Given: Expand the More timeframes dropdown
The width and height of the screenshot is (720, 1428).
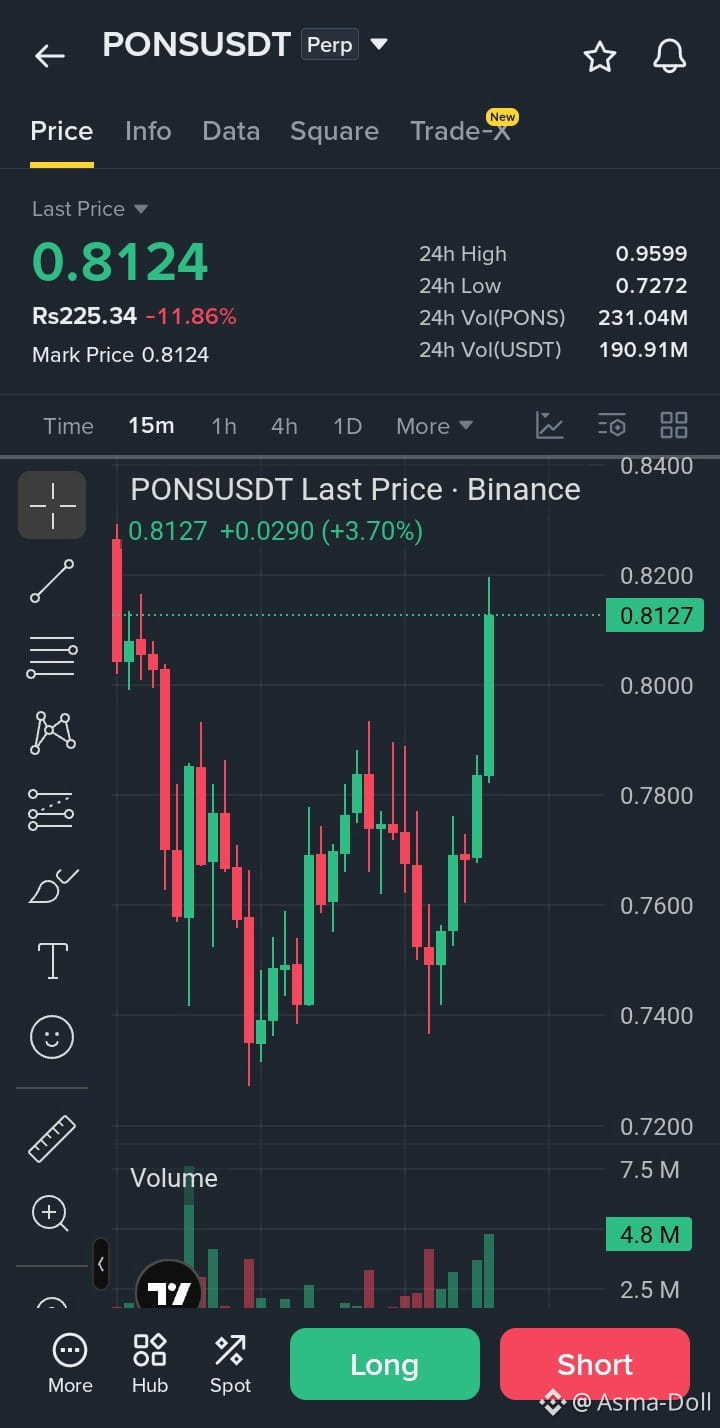Looking at the screenshot, I should 434,426.
